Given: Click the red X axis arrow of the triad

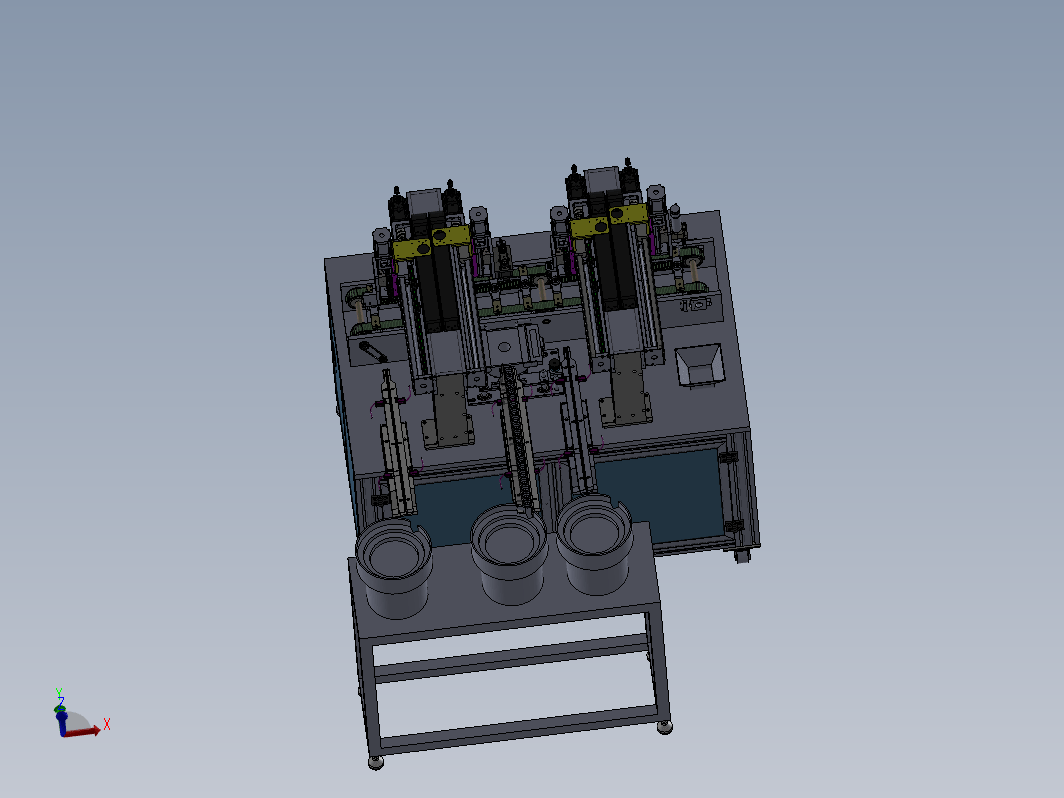Looking at the screenshot, I should coord(83,732).
